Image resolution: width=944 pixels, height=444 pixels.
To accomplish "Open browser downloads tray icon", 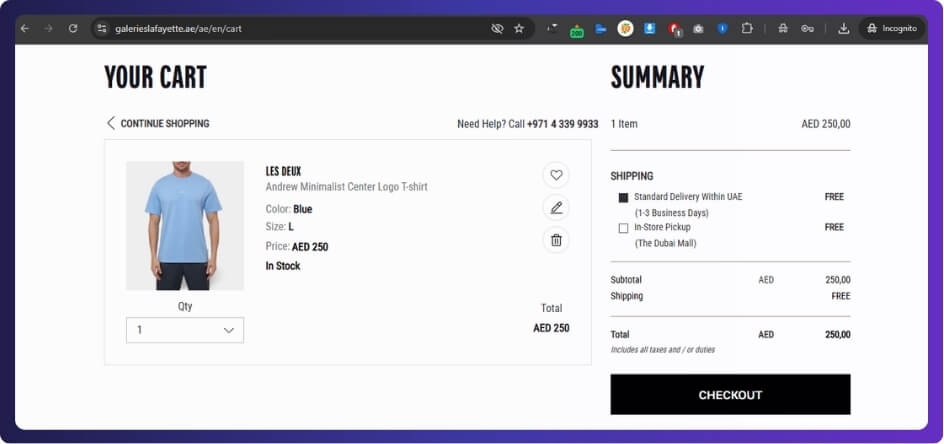I will 843,28.
